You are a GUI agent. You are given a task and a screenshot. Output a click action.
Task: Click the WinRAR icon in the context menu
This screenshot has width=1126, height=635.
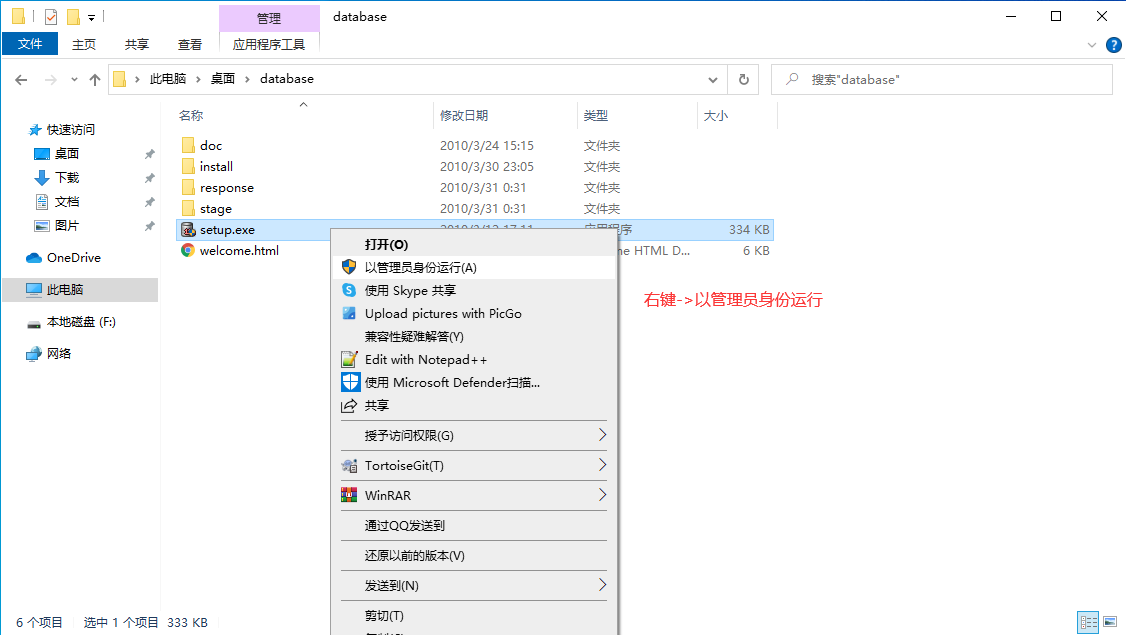point(351,495)
